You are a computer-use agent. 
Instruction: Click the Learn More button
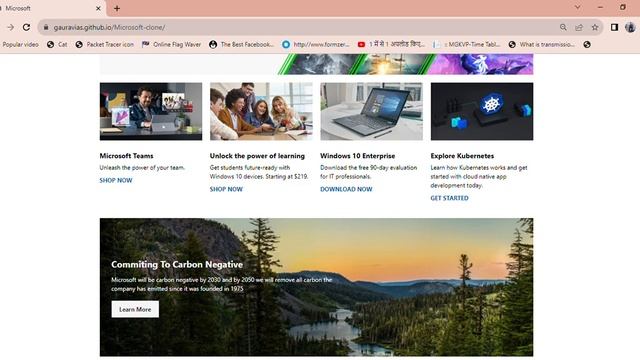[135, 309]
